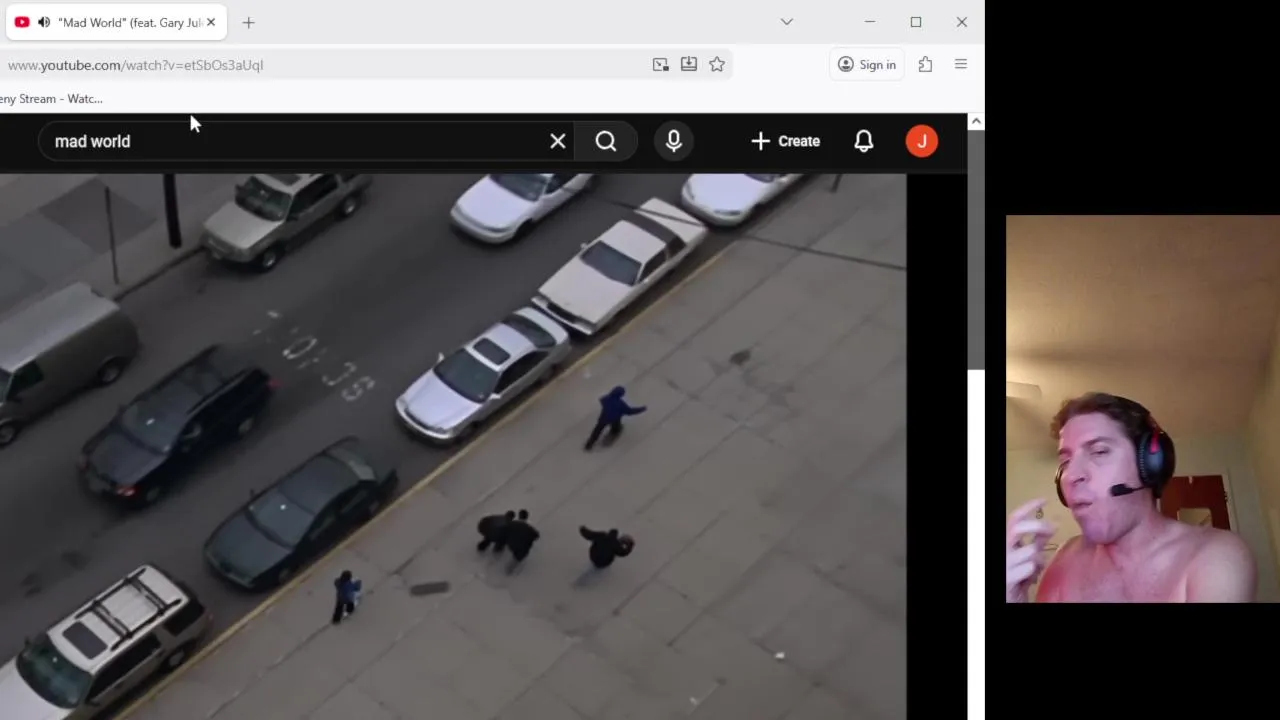1280x720 pixels.
Task: Open the list all tabs dropdown
Action: click(787, 22)
